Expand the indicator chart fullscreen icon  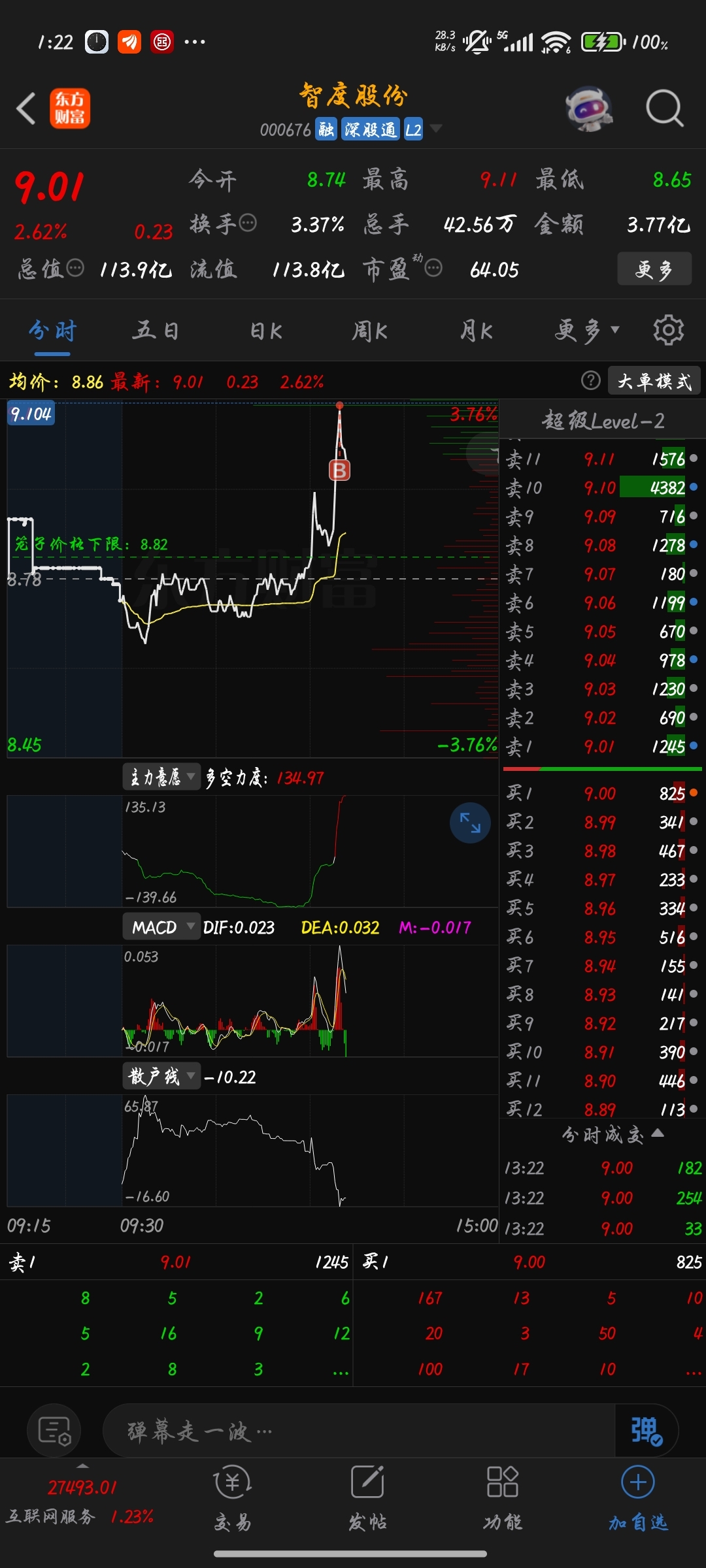[470, 823]
